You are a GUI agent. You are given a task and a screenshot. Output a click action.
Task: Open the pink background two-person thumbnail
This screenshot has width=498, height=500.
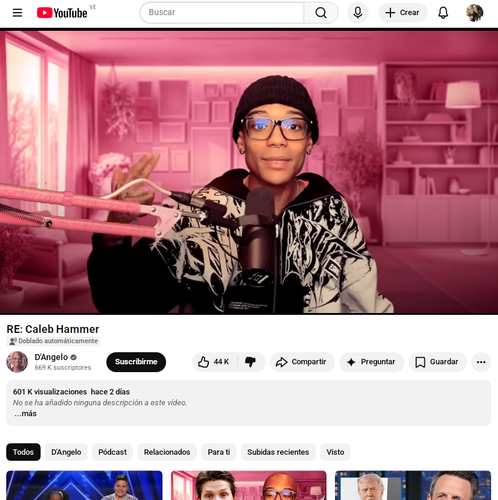tap(249, 485)
